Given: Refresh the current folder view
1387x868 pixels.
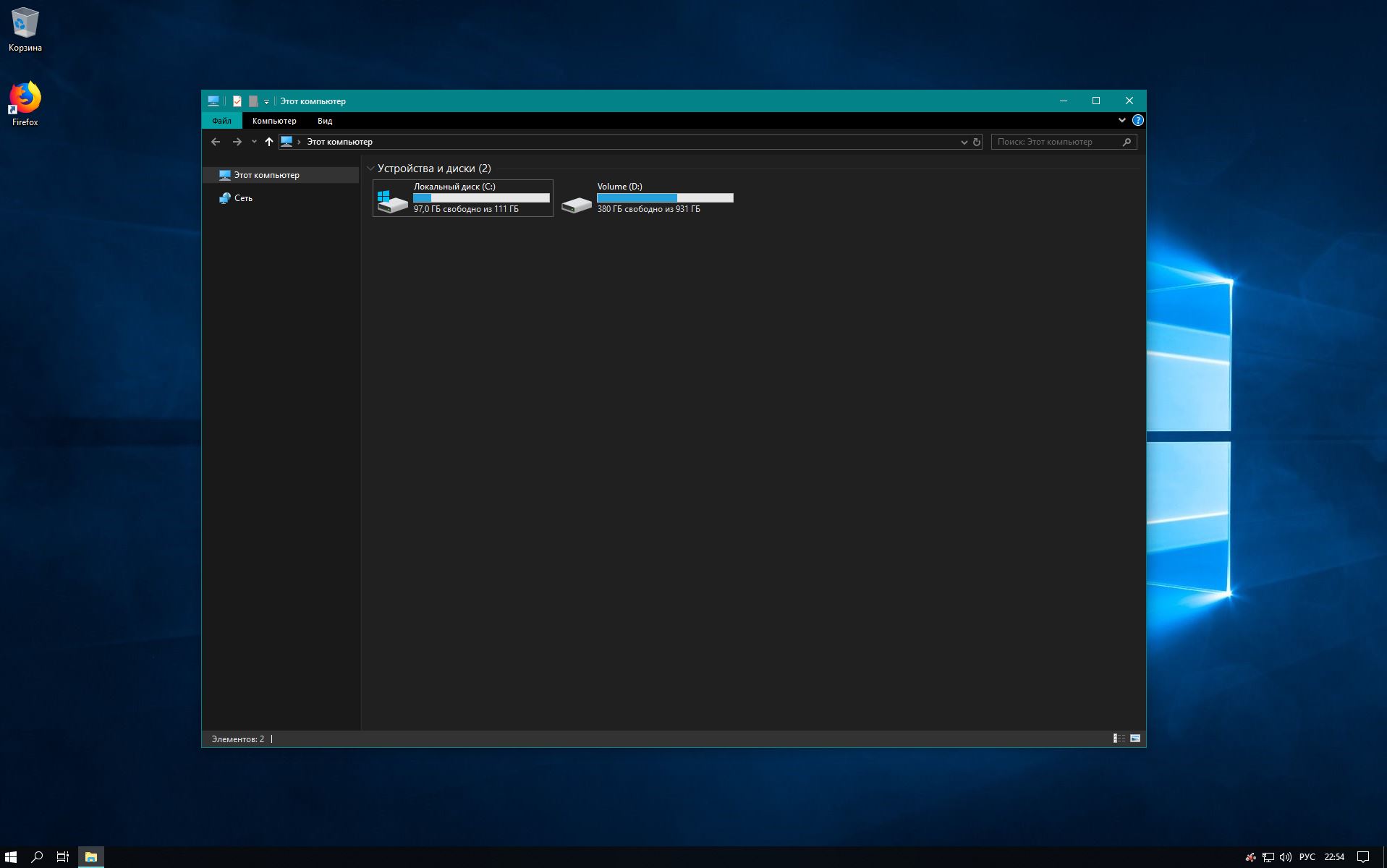Looking at the screenshot, I should coord(977,142).
